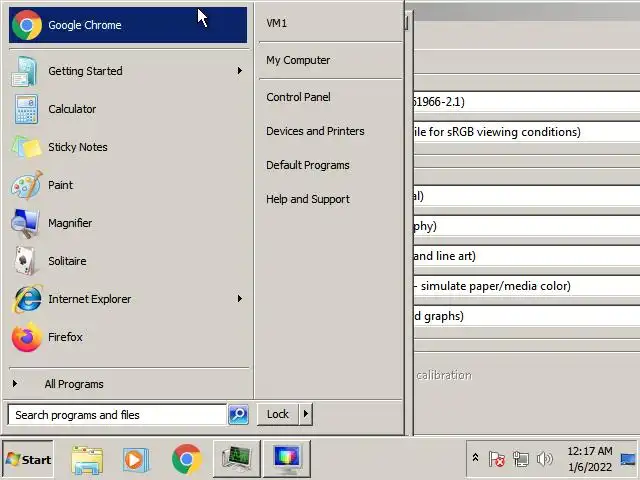Screen dimensions: 640x480
Task: Open Control Panel
Action: click(x=298, y=97)
